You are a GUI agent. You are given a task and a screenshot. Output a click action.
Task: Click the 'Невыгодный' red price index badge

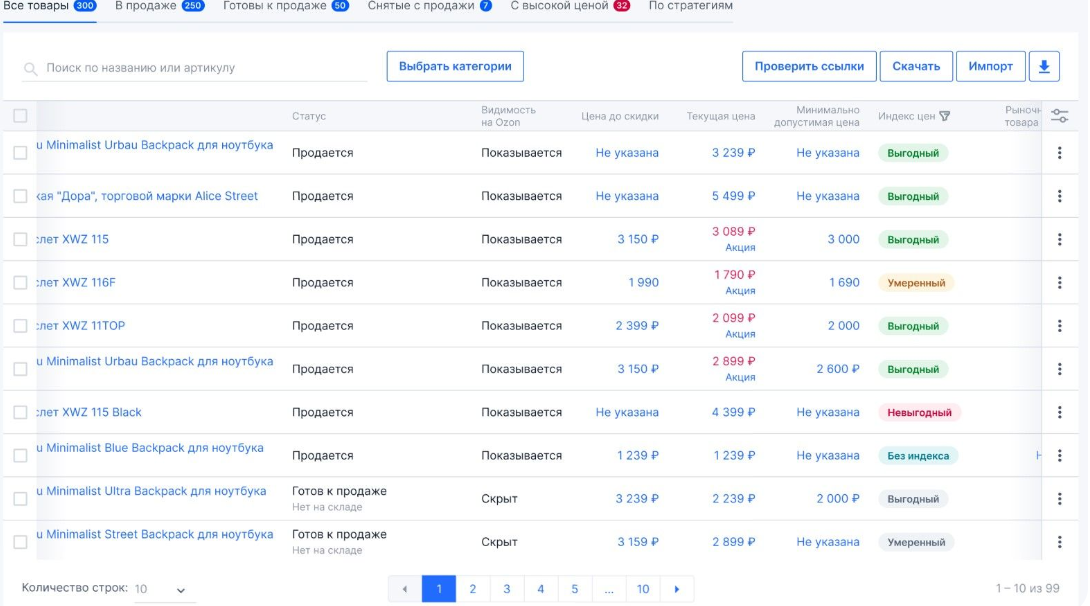(919, 412)
